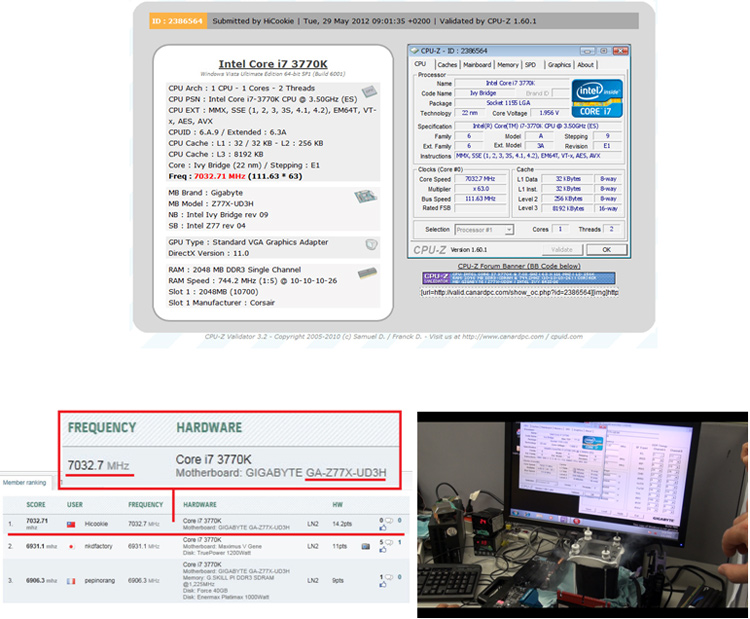The image size is (750, 619).
Task: Click the Bus Speed 111.63 MHz field
Action: pyautogui.click(x=480, y=199)
